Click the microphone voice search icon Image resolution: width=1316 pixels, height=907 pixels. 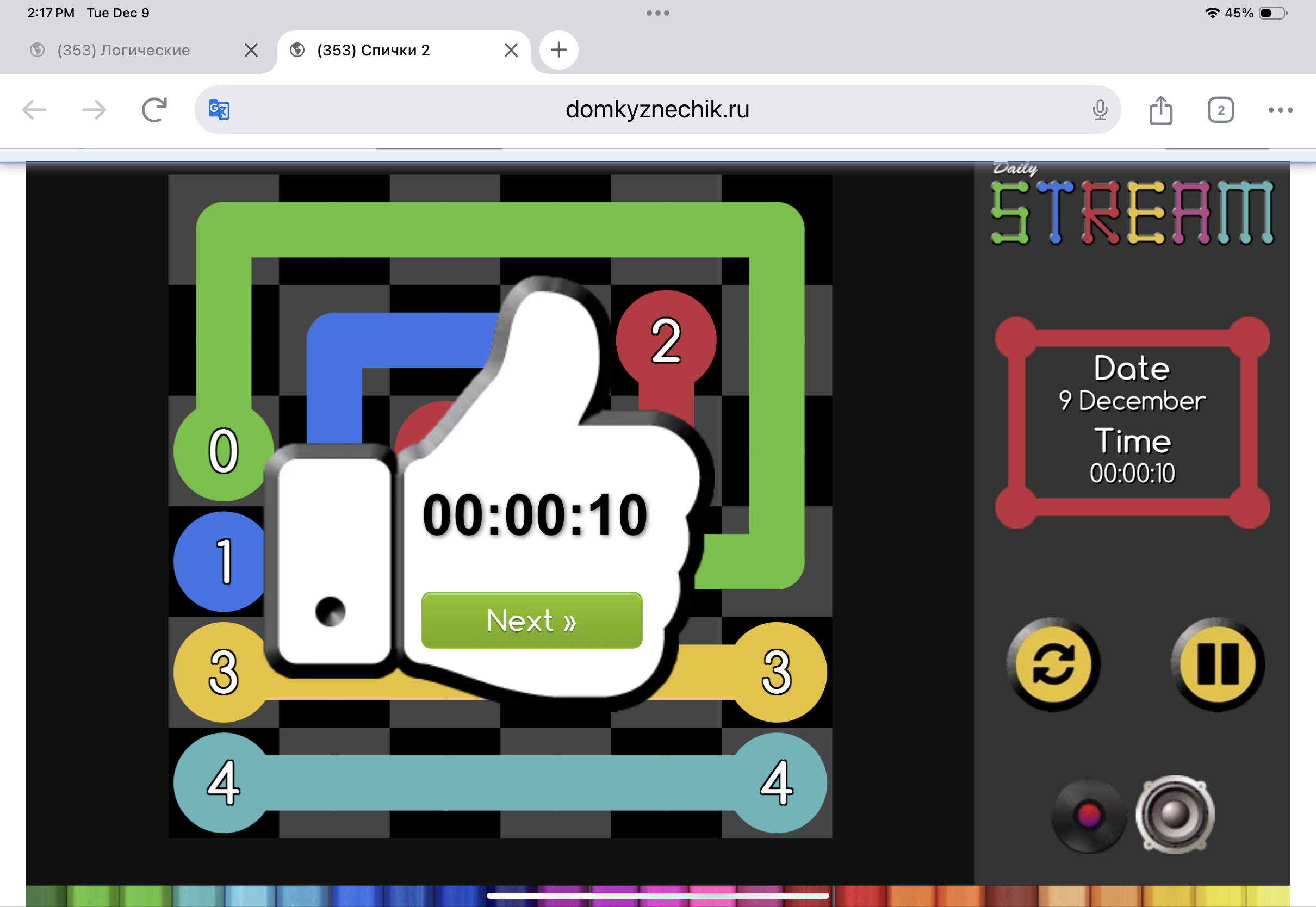point(1100,109)
